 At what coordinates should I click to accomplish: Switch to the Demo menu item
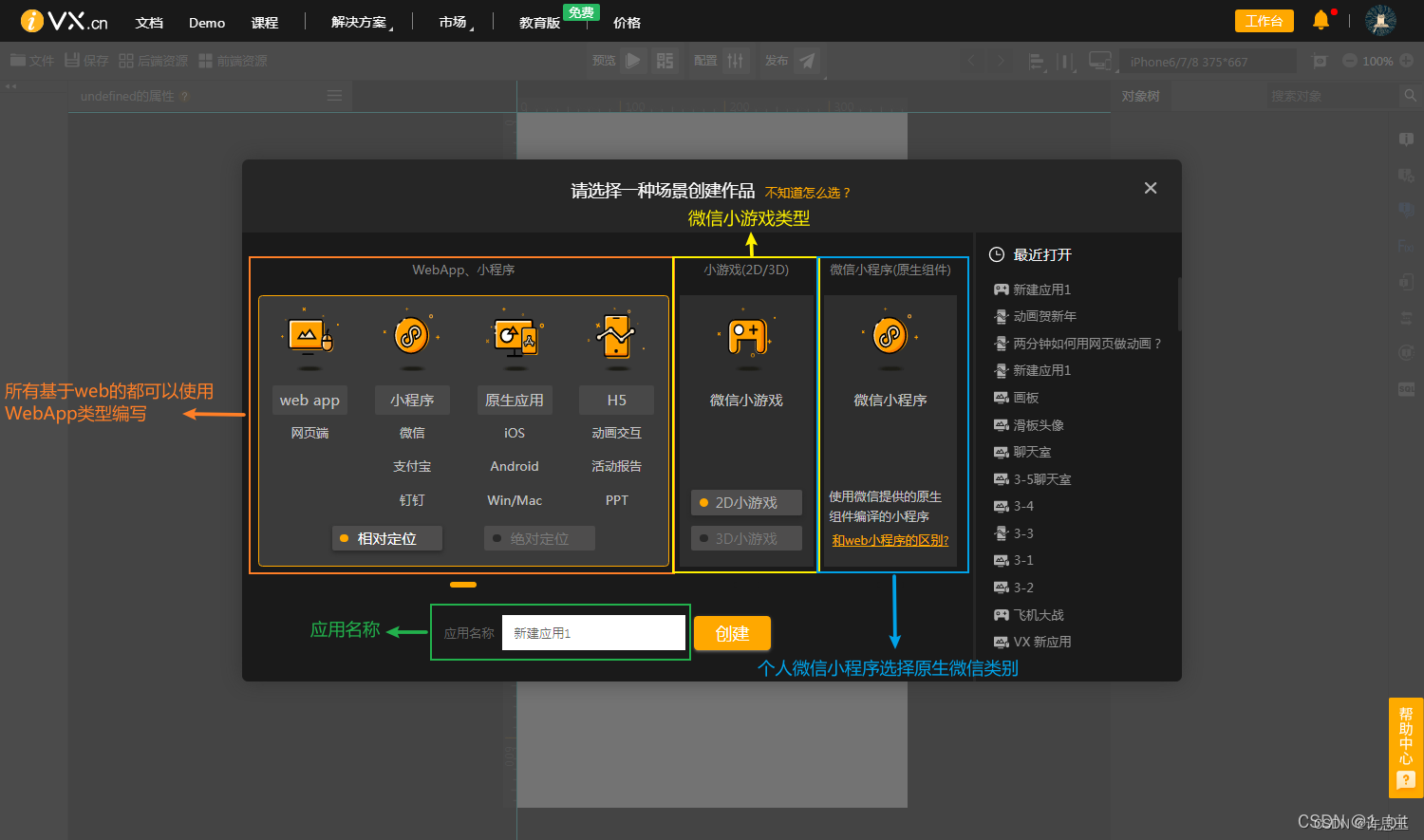tap(206, 22)
